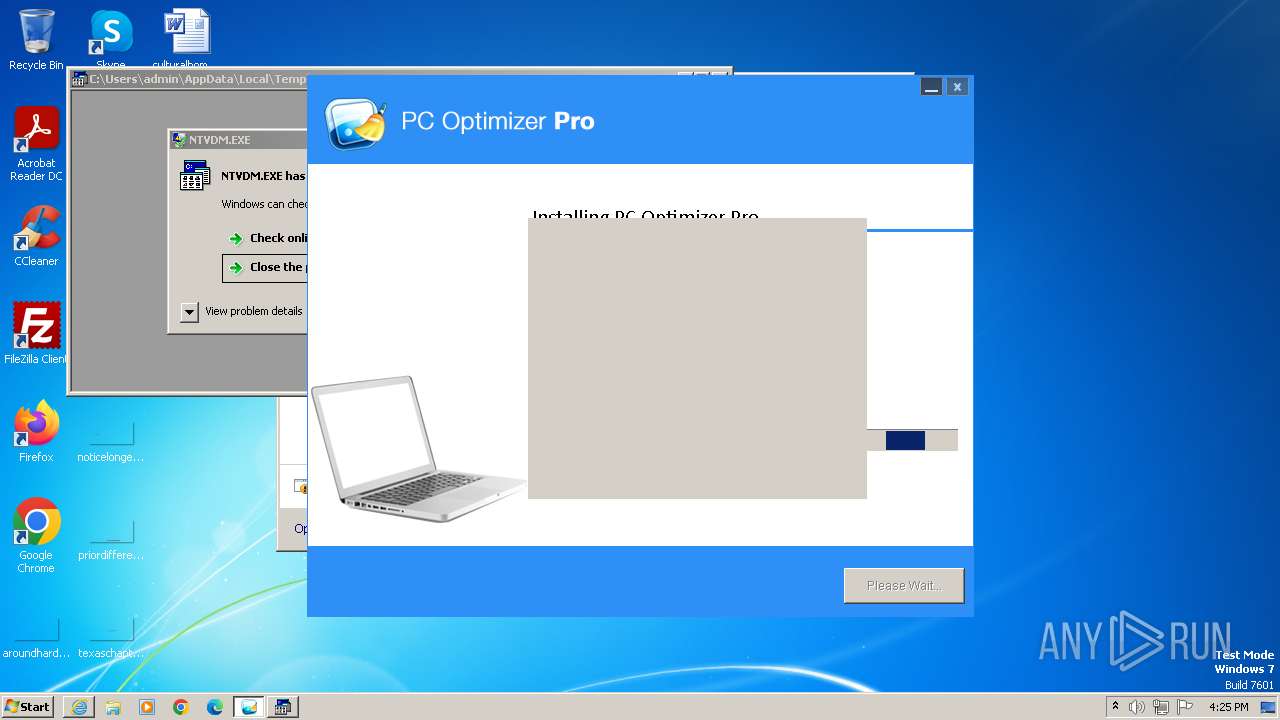Select the noticelonge... desktop file

tap(111, 441)
